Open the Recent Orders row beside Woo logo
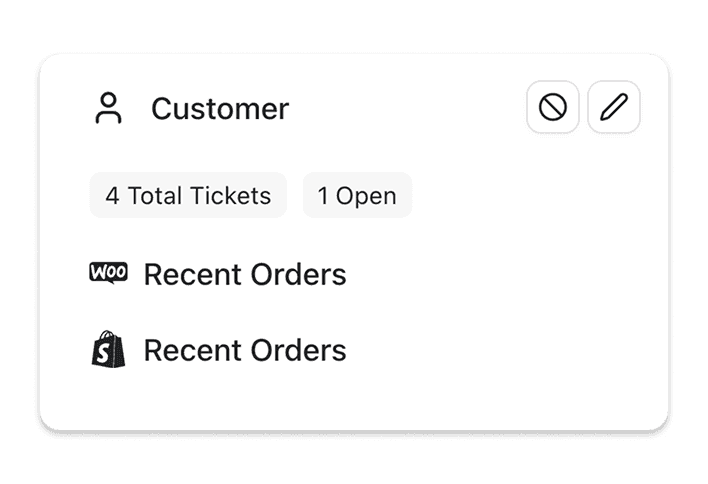The image size is (708, 484). (245, 274)
